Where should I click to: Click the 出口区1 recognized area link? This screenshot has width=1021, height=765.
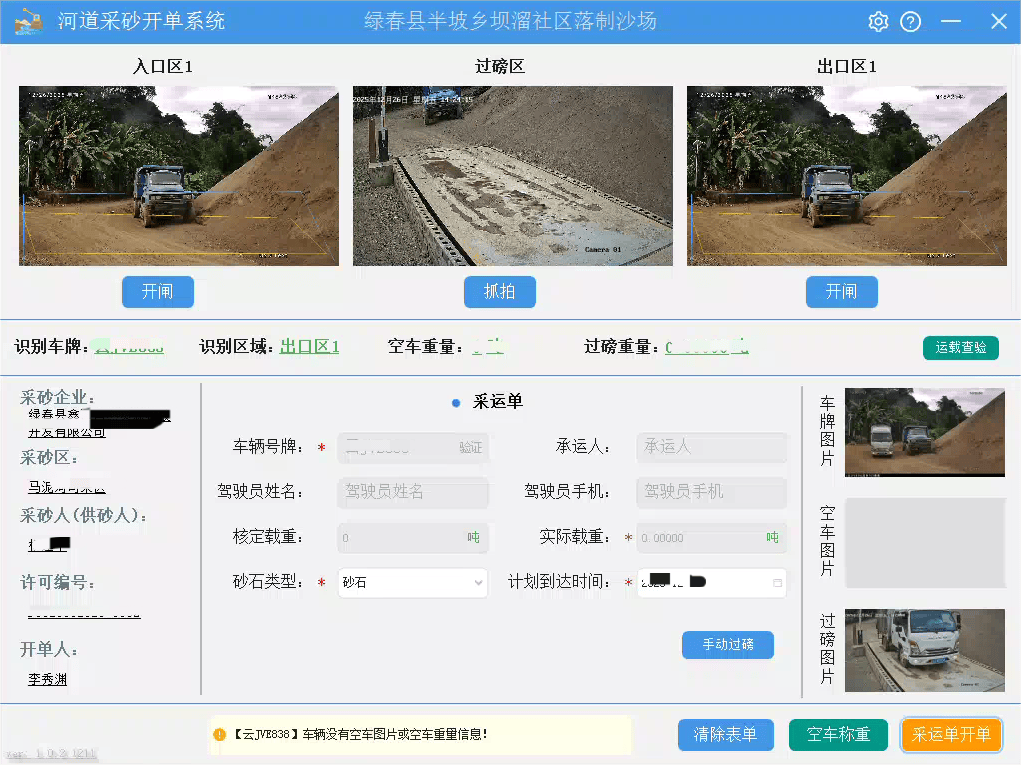tap(309, 347)
